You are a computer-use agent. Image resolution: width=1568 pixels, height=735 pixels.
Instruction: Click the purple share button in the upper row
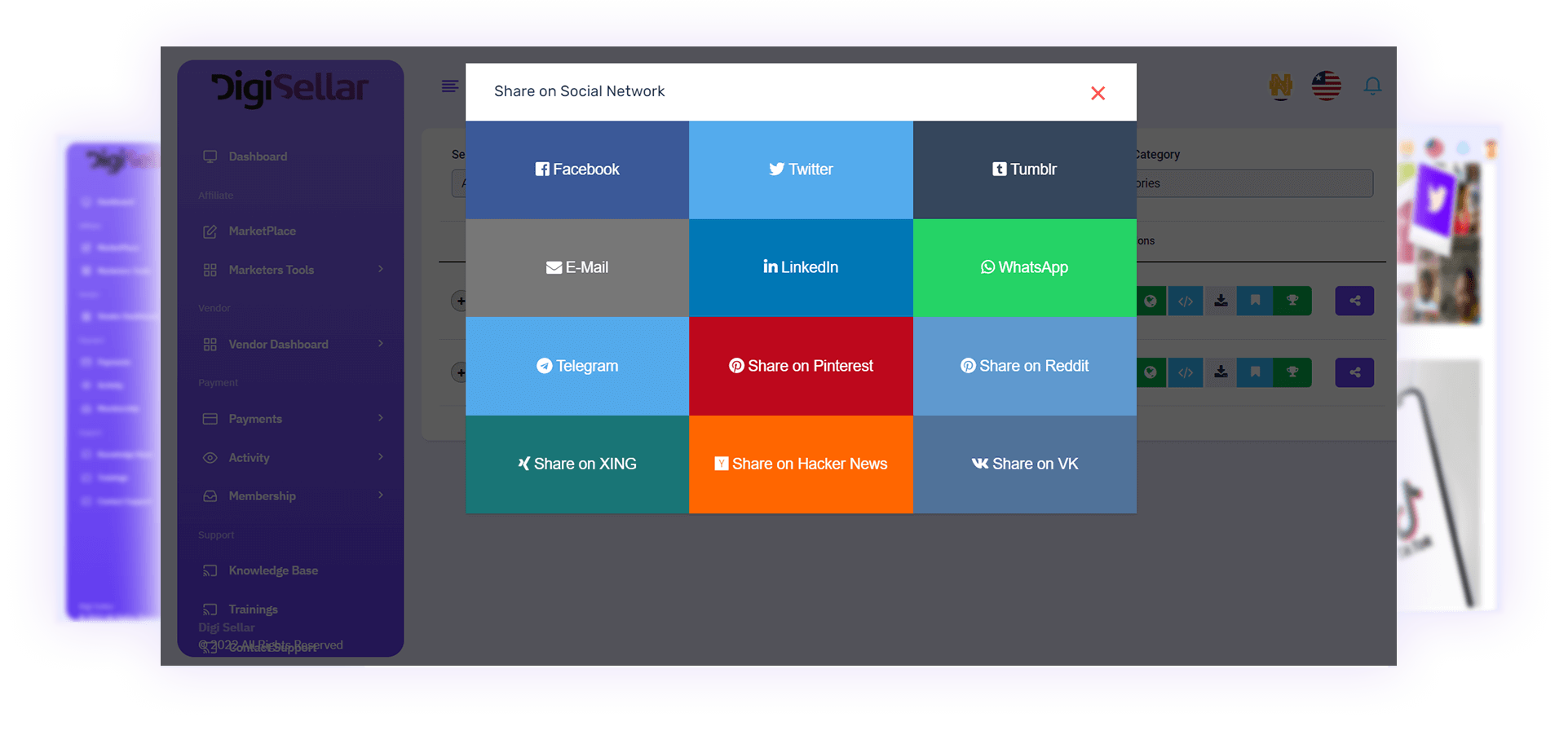pyautogui.click(x=1354, y=301)
